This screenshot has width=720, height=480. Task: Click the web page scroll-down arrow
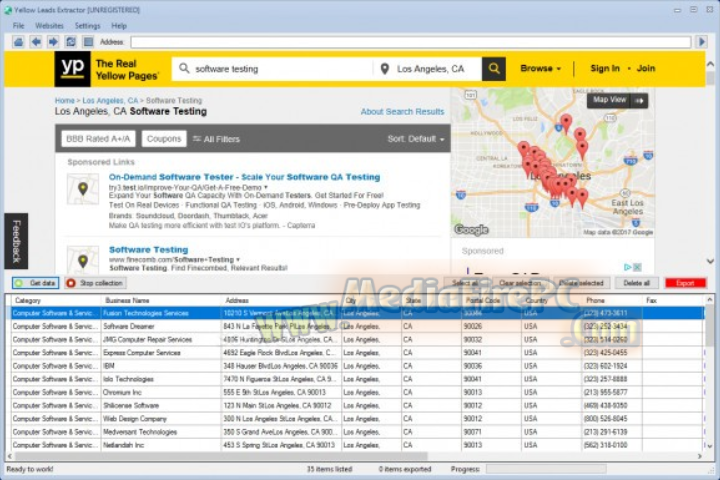(710, 261)
